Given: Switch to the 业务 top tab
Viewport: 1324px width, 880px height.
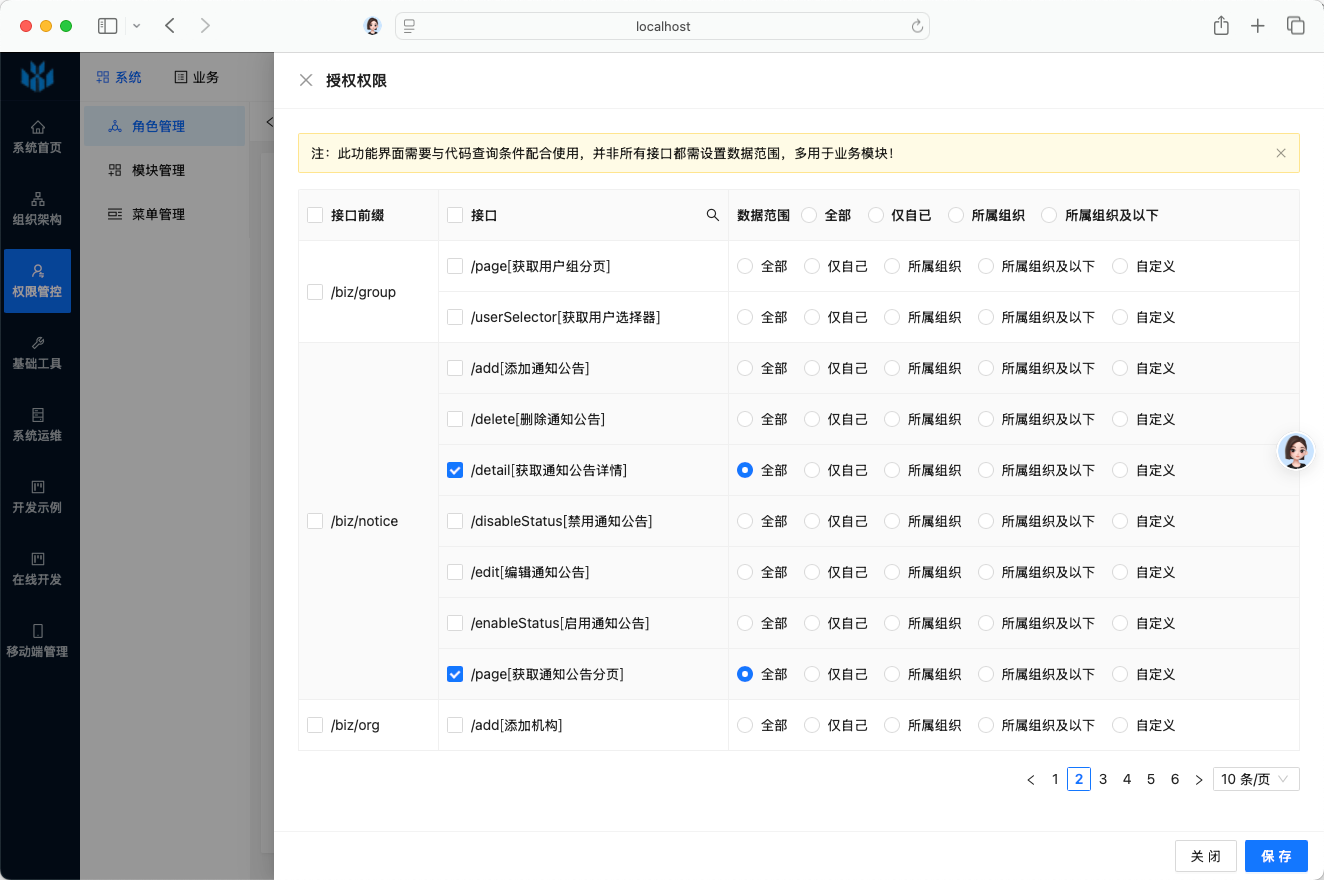Looking at the screenshot, I should [x=196, y=77].
